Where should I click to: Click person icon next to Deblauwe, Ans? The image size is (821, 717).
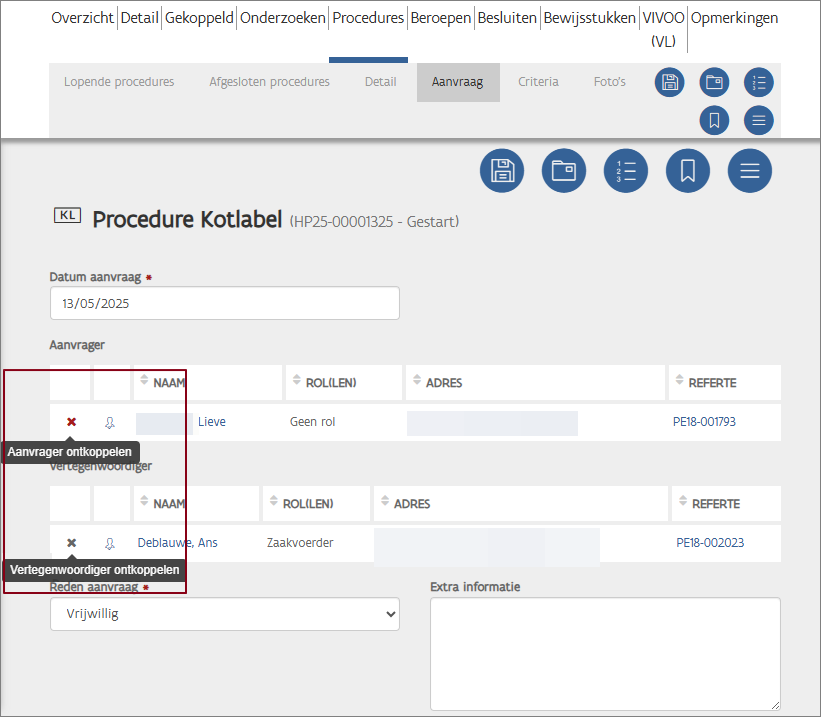[x=110, y=543]
